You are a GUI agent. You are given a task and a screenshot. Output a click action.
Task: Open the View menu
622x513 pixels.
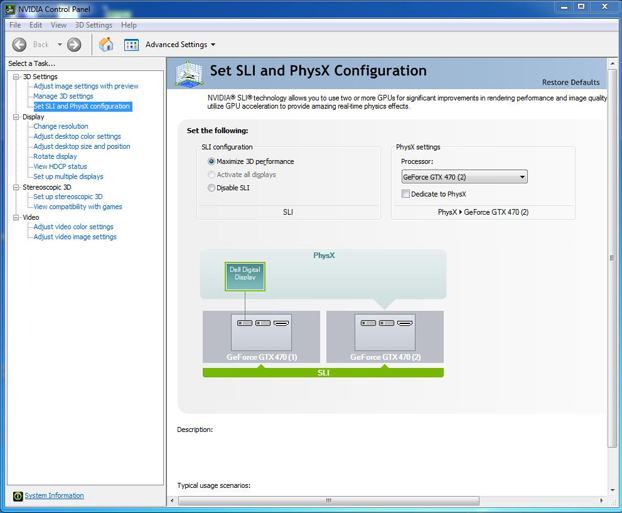(58, 25)
